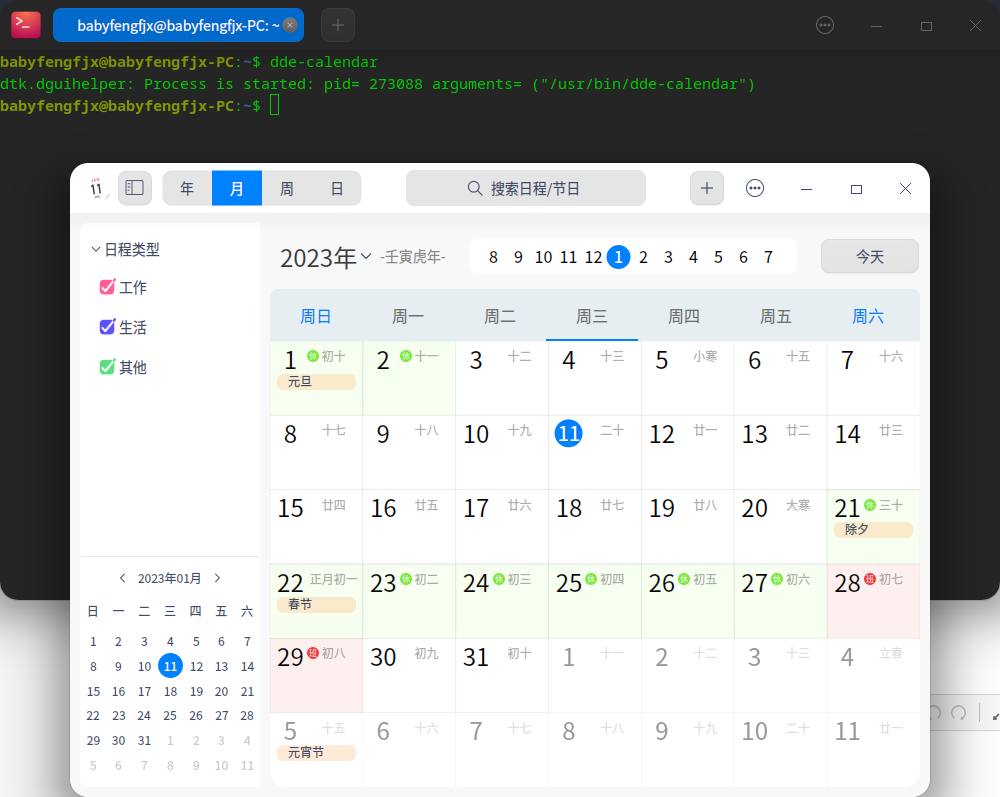The image size is (1000, 797).
Task: Open new terminal tab with plus icon
Action: pos(338,25)
